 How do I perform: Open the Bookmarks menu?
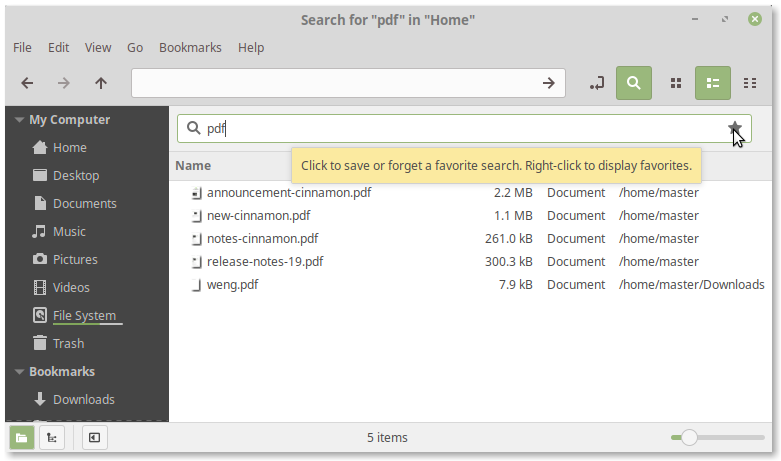190,47
